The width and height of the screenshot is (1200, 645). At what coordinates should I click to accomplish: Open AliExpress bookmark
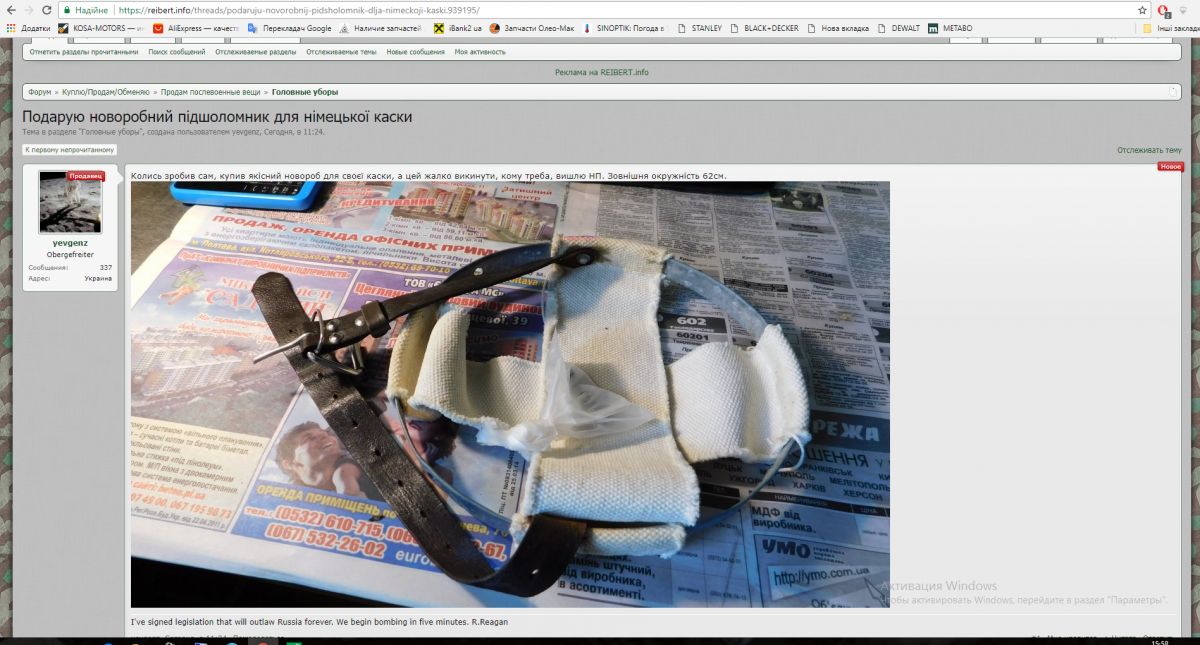click(197, 28)
